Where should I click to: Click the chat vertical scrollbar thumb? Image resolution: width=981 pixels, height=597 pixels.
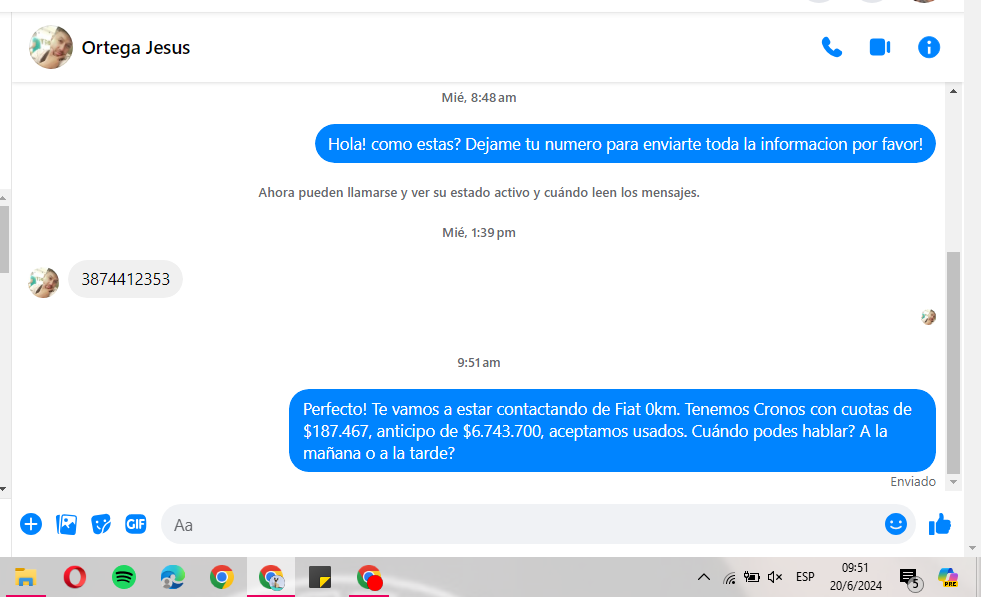coord(953,363)
